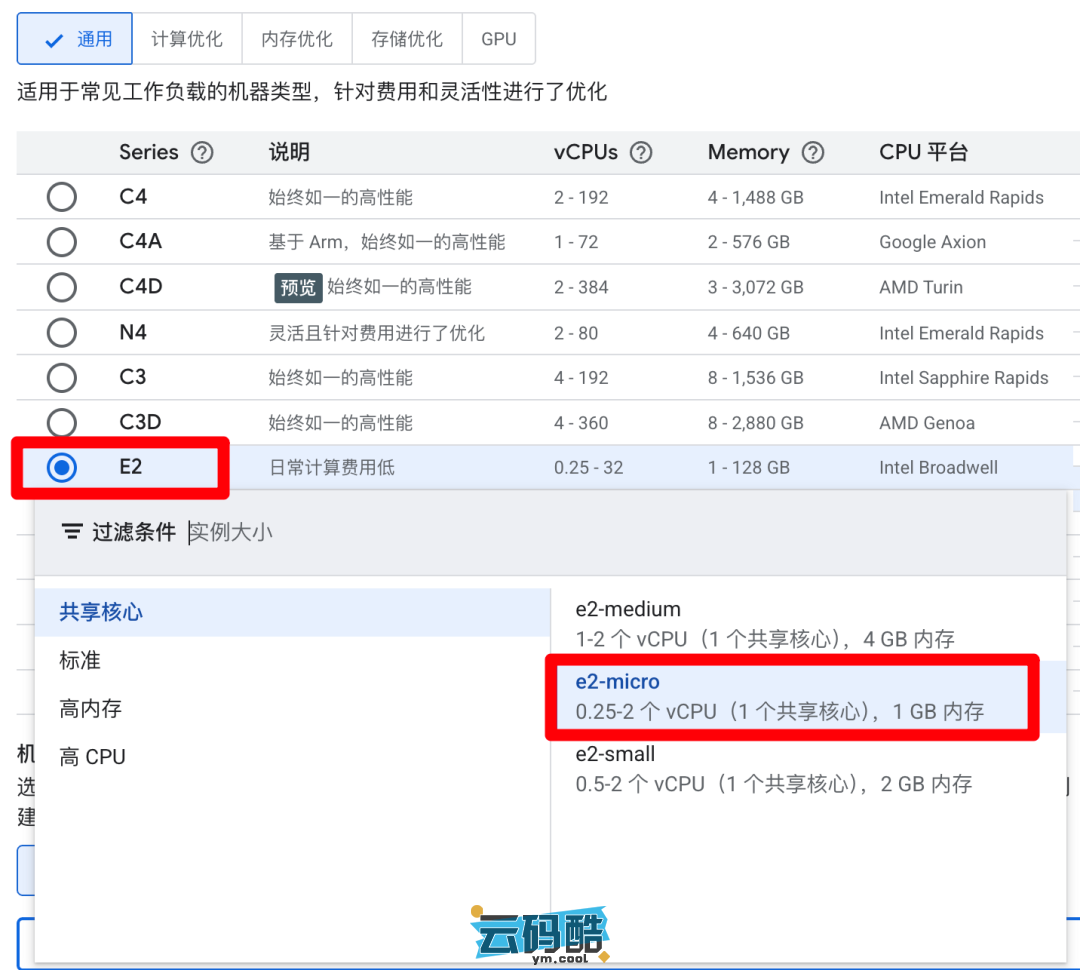
Task: Select the C4A series radio button
Action: point(62,242)
